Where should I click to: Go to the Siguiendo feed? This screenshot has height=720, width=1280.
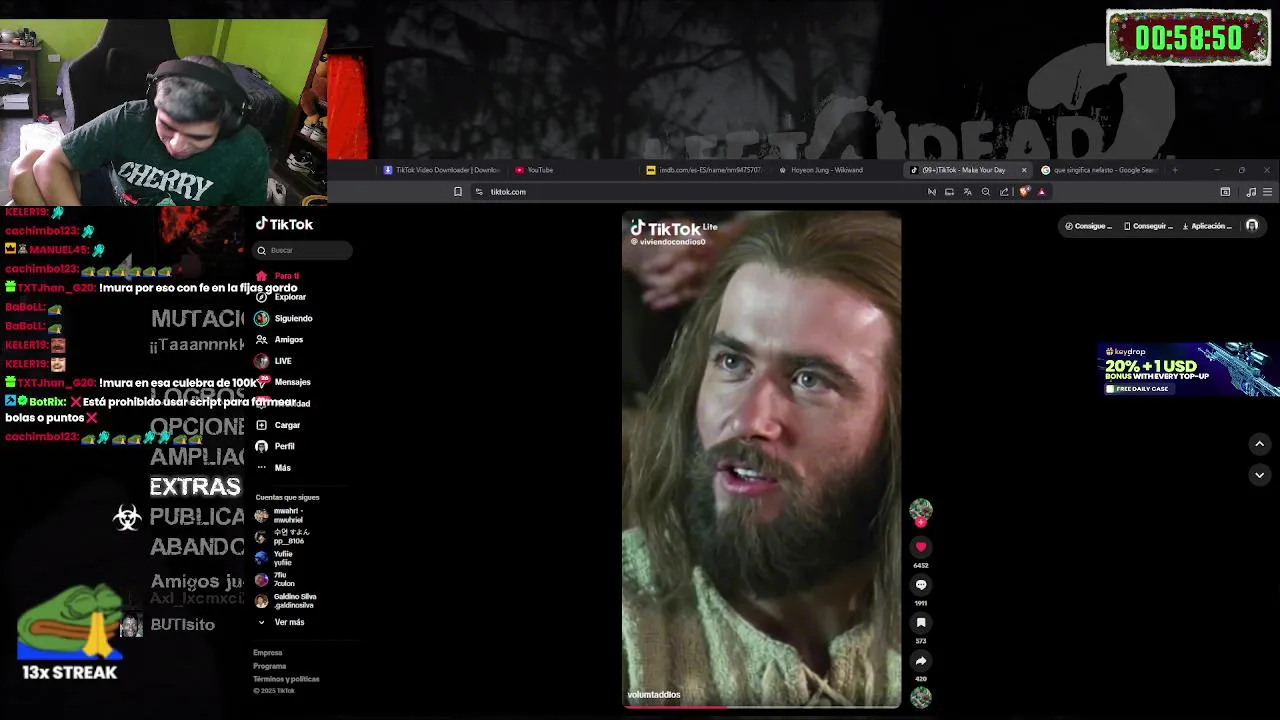pos(284,318)
